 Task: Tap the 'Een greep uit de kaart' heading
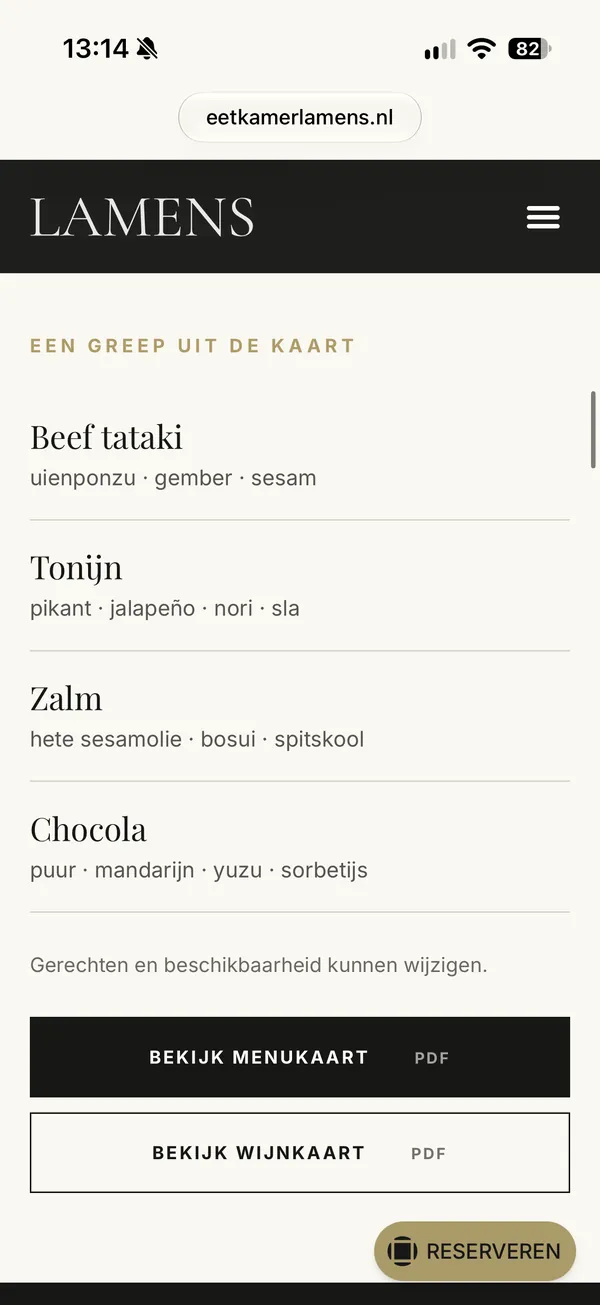click(193, 346)
